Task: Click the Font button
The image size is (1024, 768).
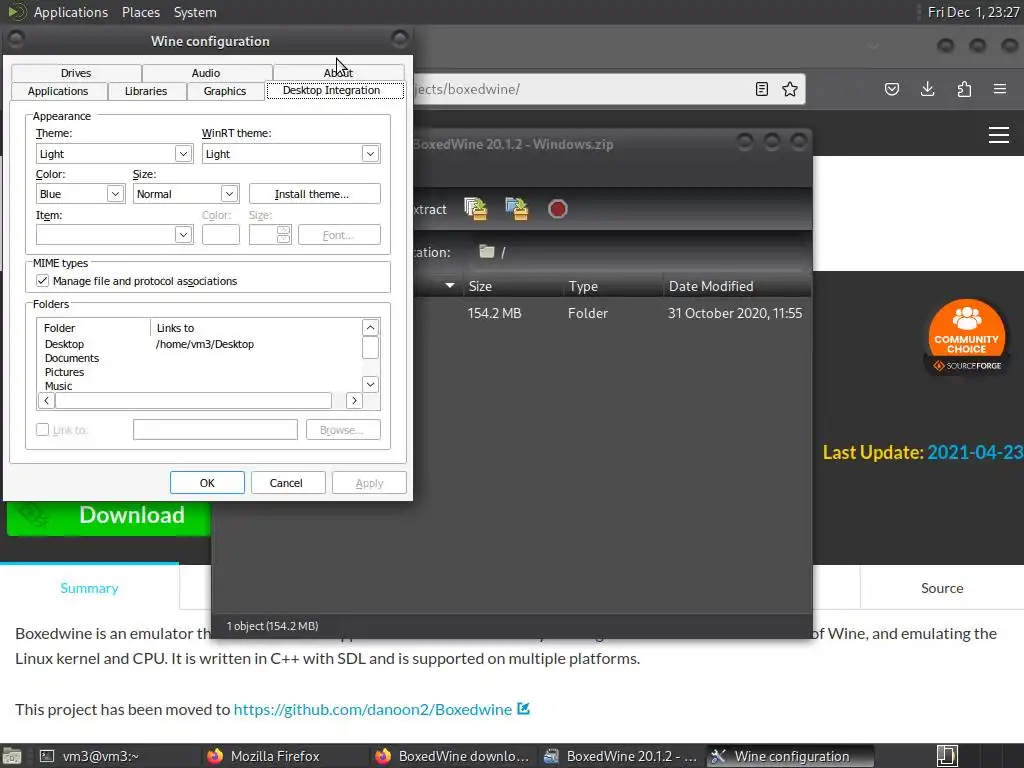Action: click(339, 234)
